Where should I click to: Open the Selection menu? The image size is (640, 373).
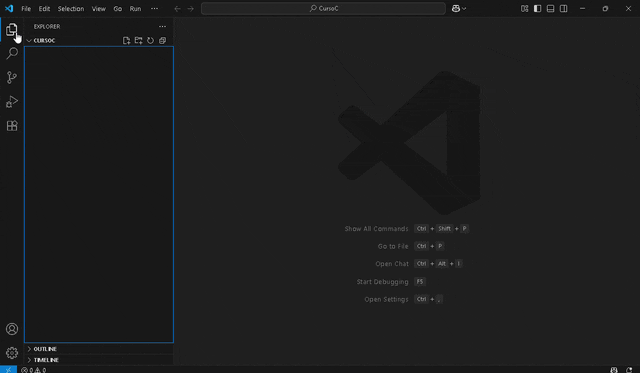tap(71, 9)
